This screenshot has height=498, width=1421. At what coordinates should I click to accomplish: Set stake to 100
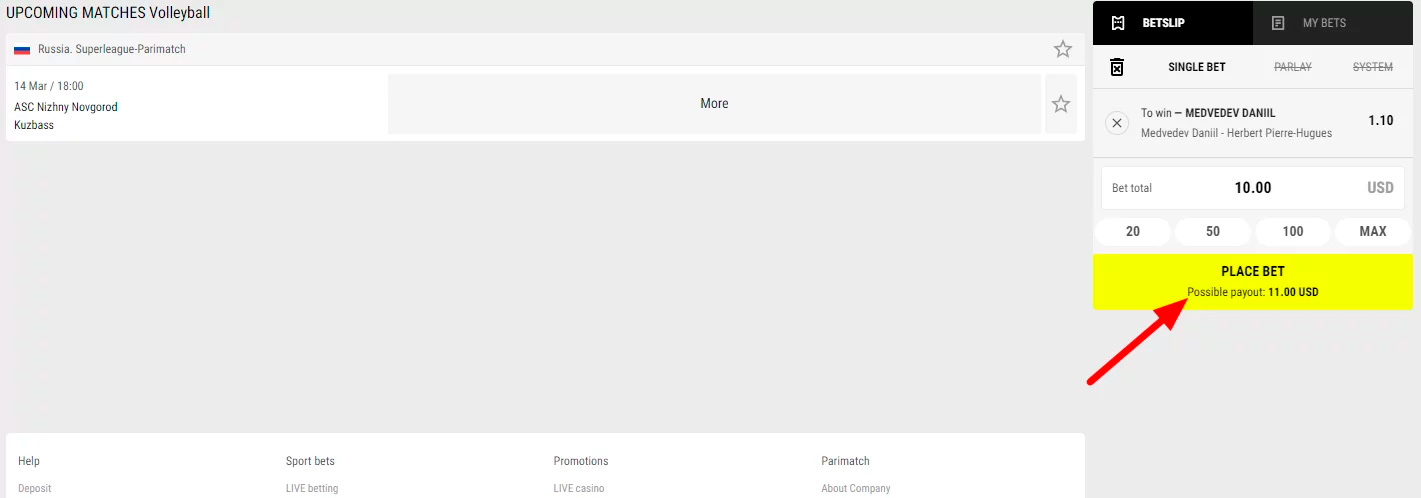[1293, 231]
